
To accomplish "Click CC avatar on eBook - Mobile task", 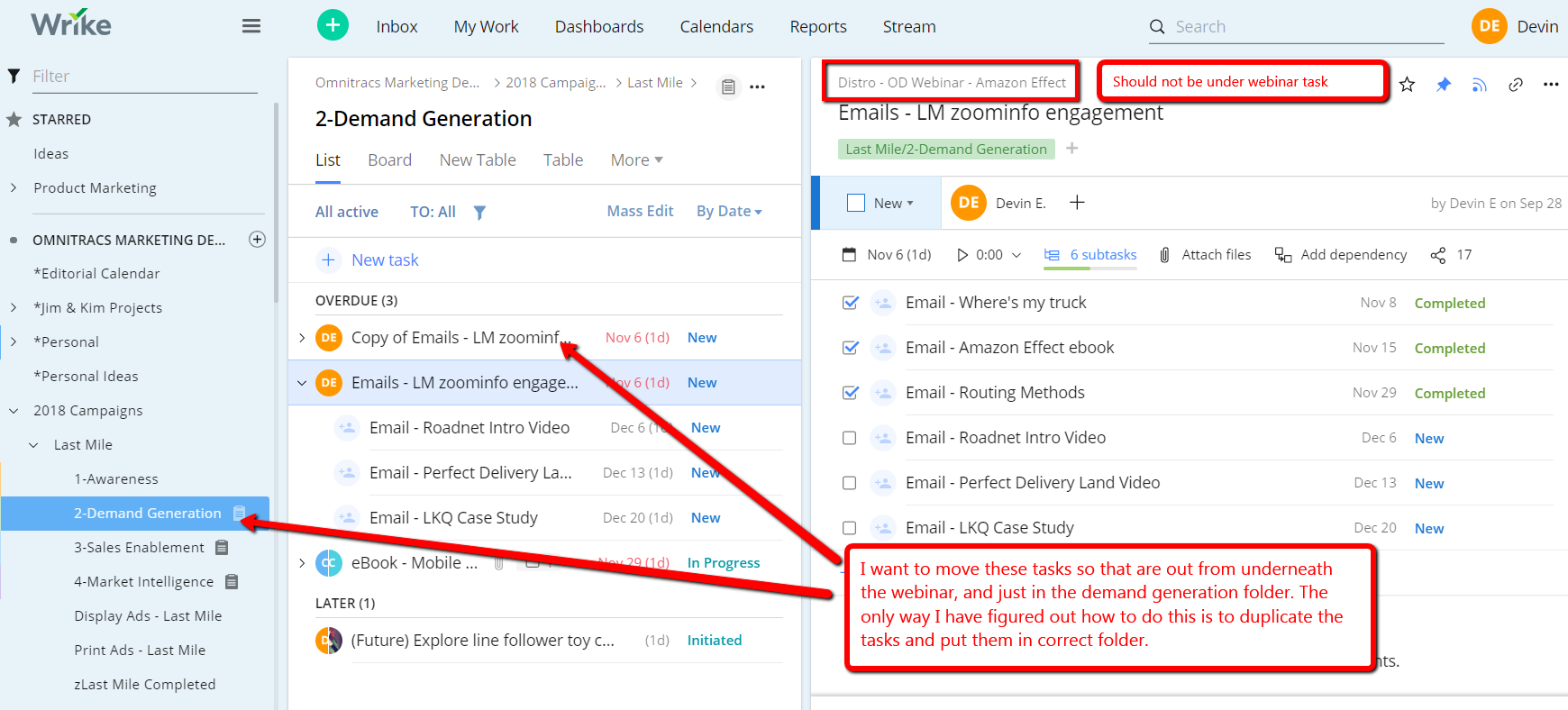I will point(329,563).
